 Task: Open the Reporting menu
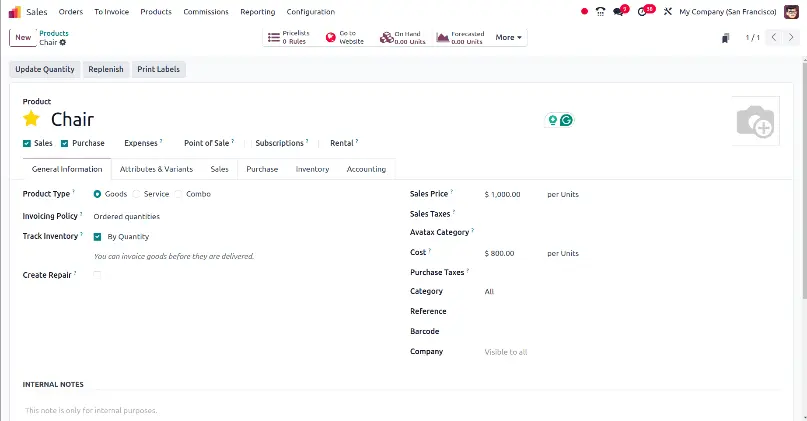(257, 11)
